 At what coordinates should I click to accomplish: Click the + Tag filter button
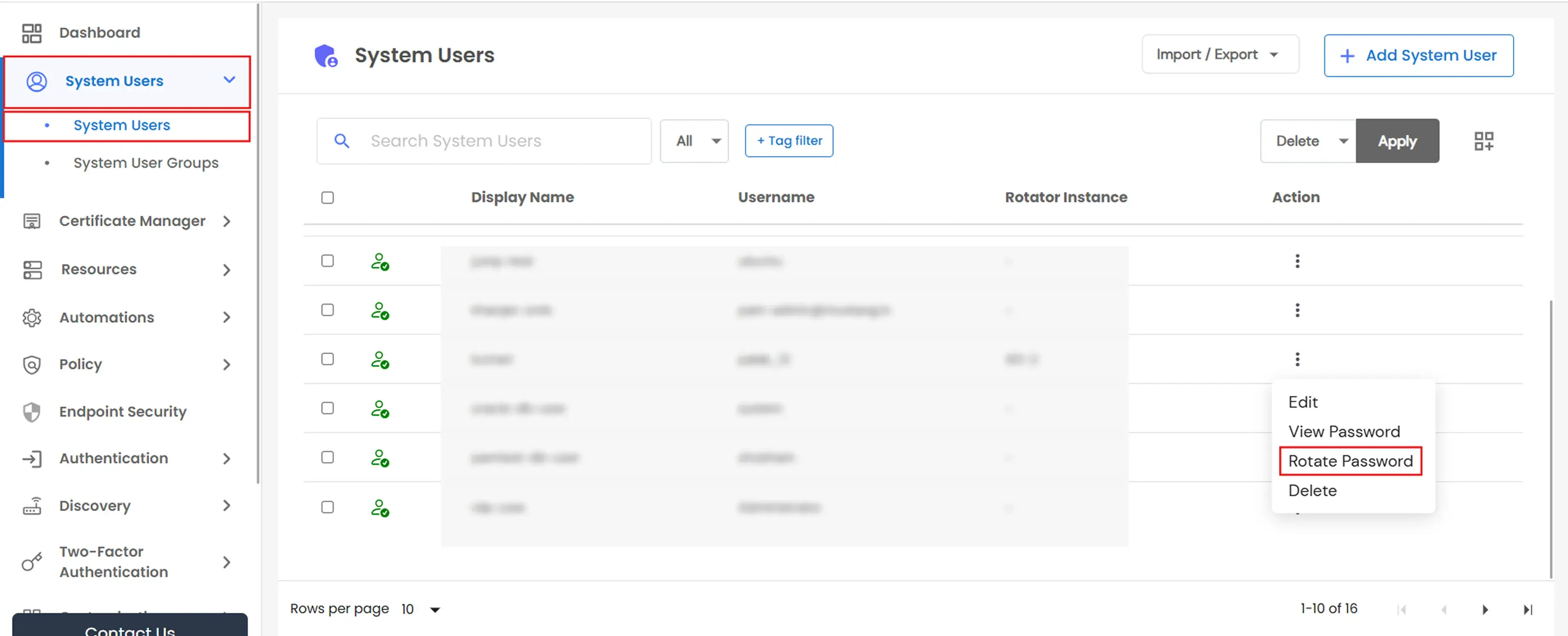789,141
